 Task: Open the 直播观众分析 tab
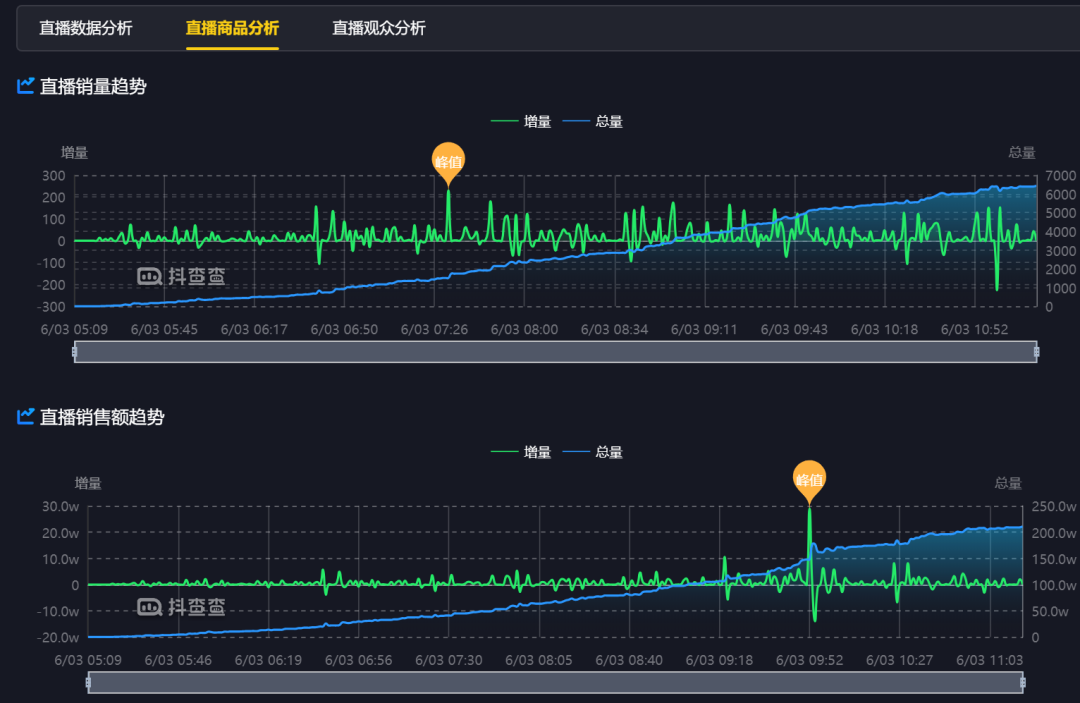[379, 28]
